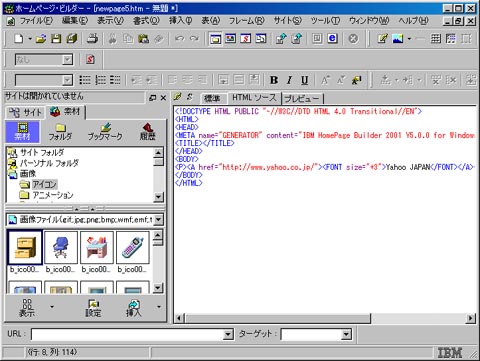The image size is (480, 361).
Task: Click the horizontal scrollbar of the source view
Action: click(x=277, y=318)
